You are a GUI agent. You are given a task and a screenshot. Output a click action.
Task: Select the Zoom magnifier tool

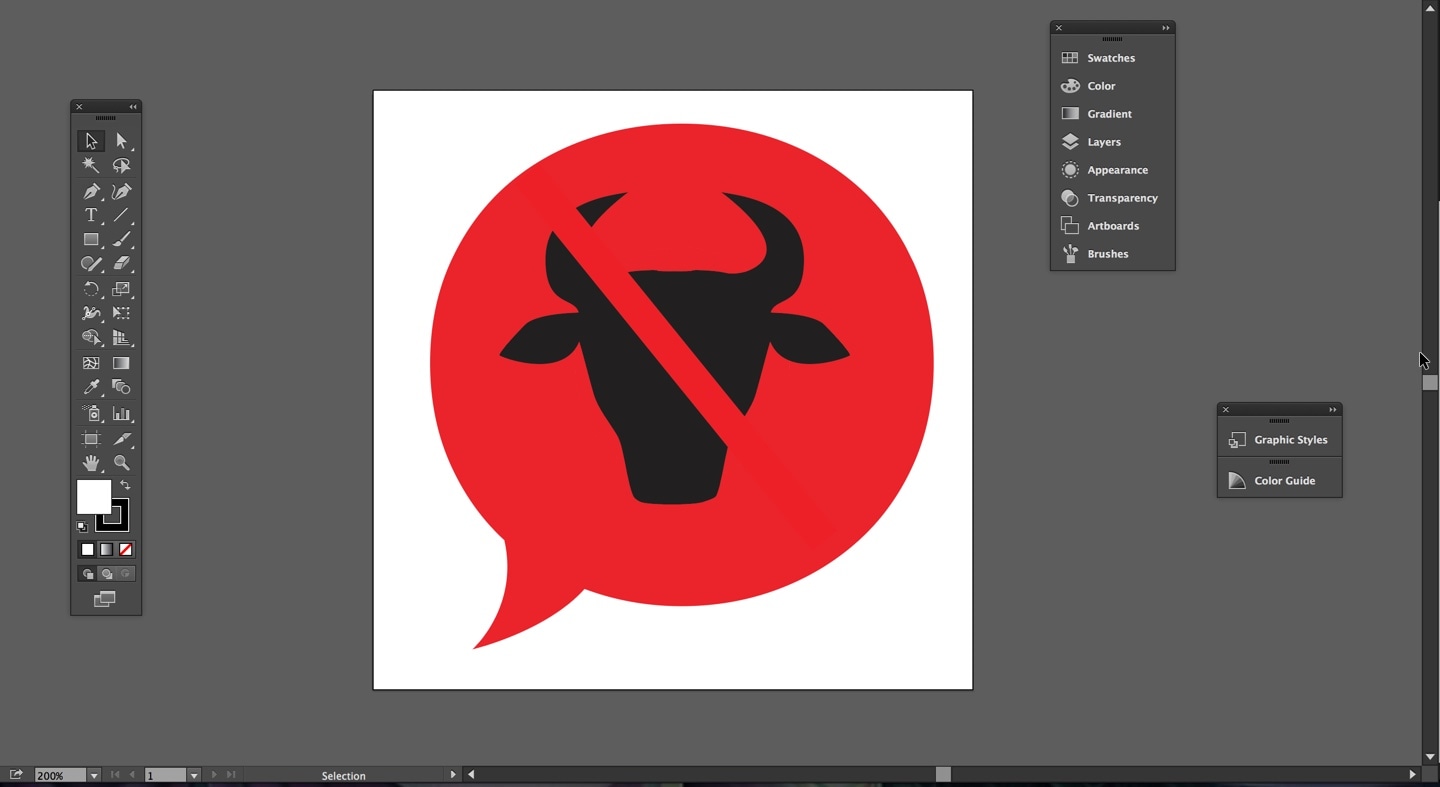122,463
